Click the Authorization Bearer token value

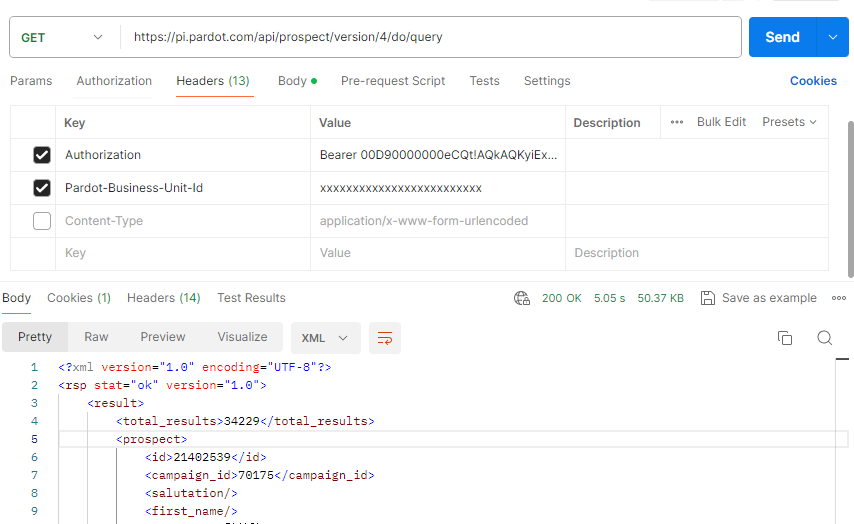[438, 155]
